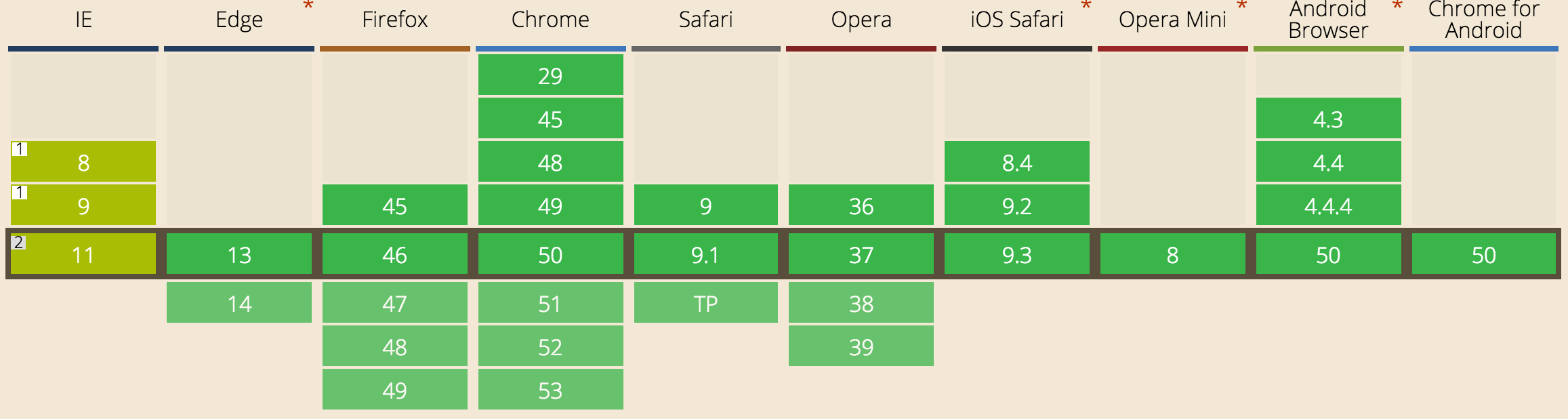Select Chrome version 29 cell
This screenshot has height=419, width=1568.
550,75
